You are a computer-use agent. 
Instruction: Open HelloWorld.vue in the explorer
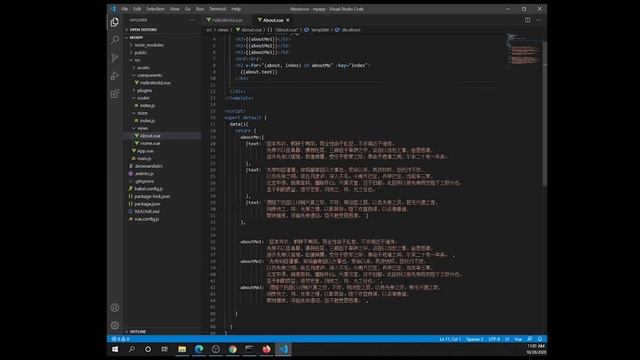[x=162, y=83]
